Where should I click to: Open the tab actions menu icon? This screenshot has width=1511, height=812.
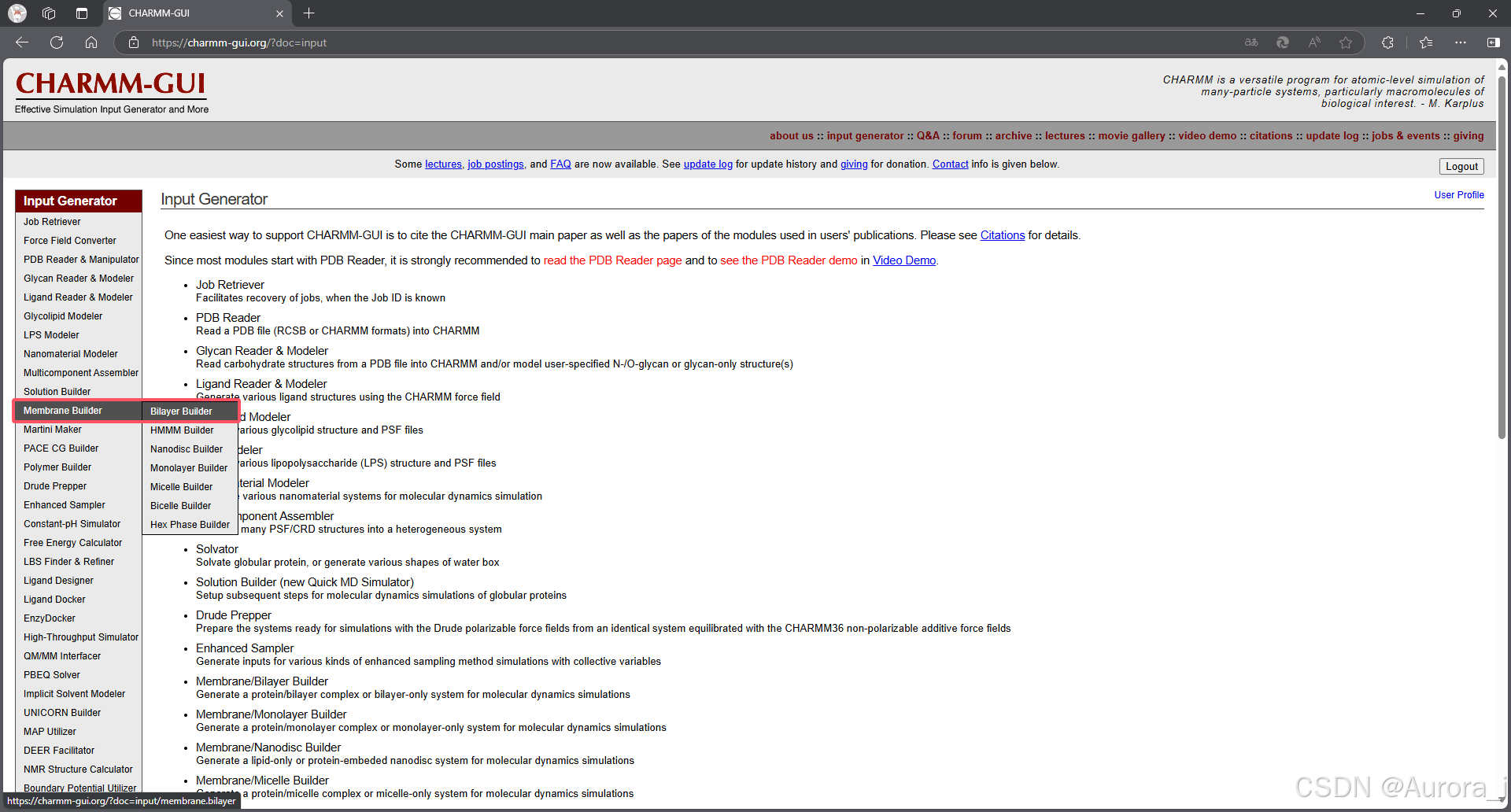point(82,13)
